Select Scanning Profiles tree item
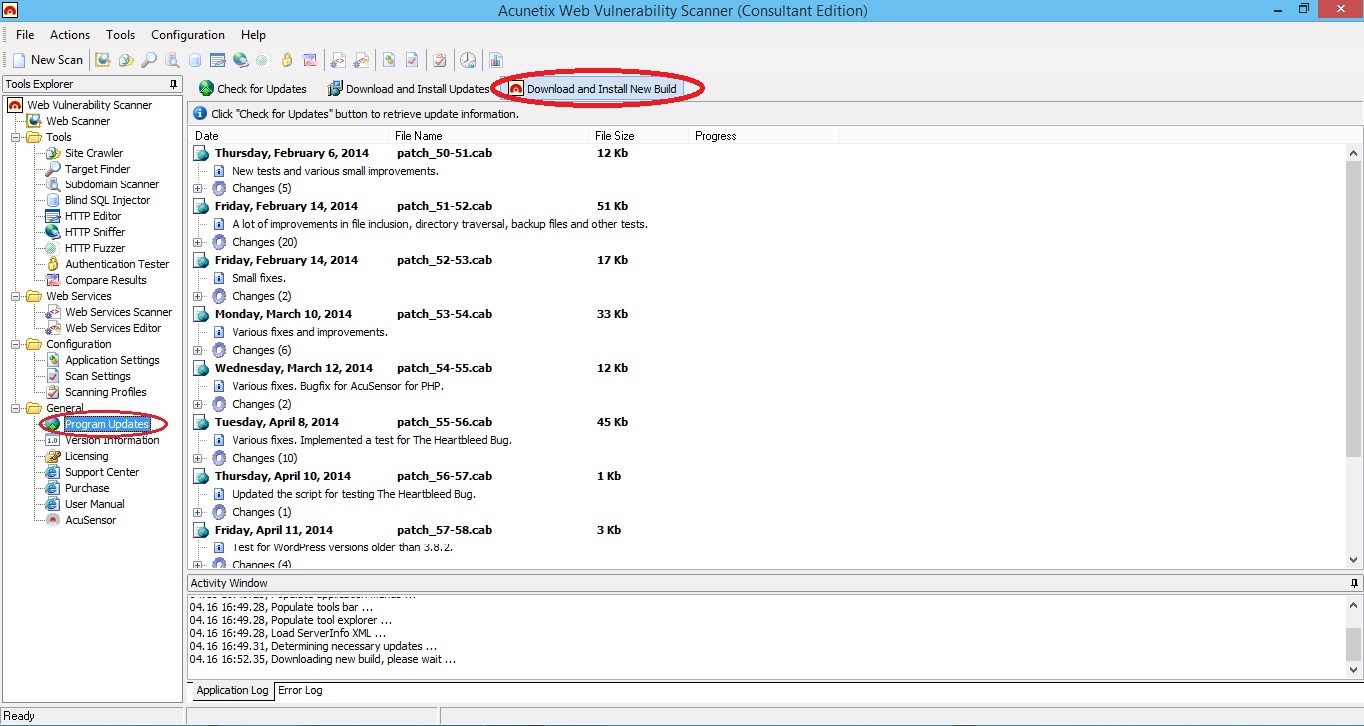 click(105, 392)
